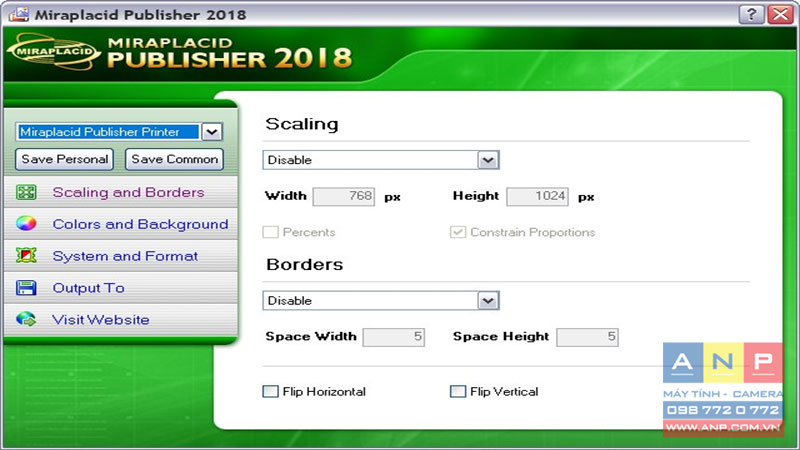Viewport: 800px width, 450px height.
Task: Click the Miraplacid logo in the header
Action: 54,52
